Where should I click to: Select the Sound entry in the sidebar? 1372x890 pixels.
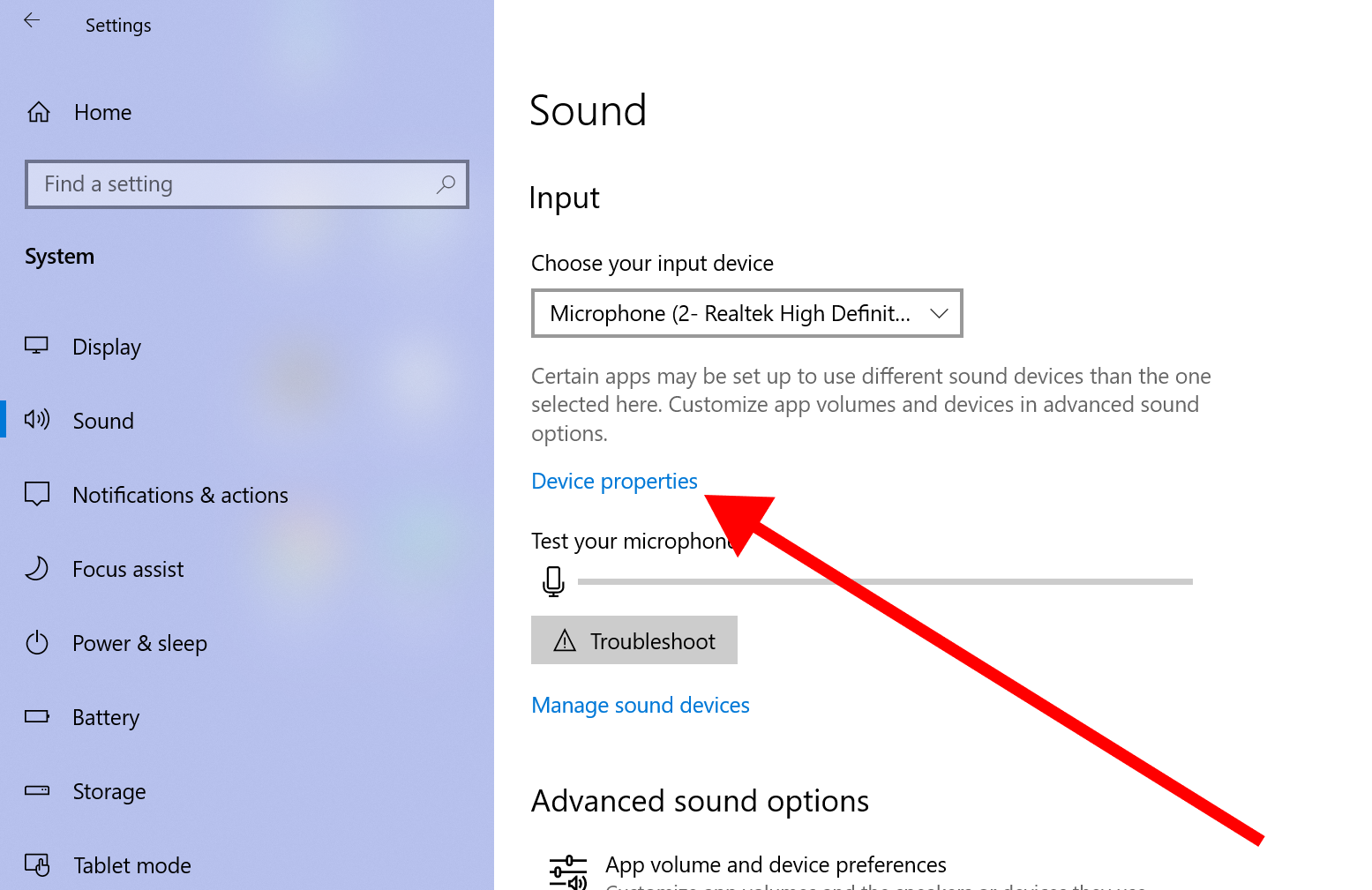click(103, 420)
